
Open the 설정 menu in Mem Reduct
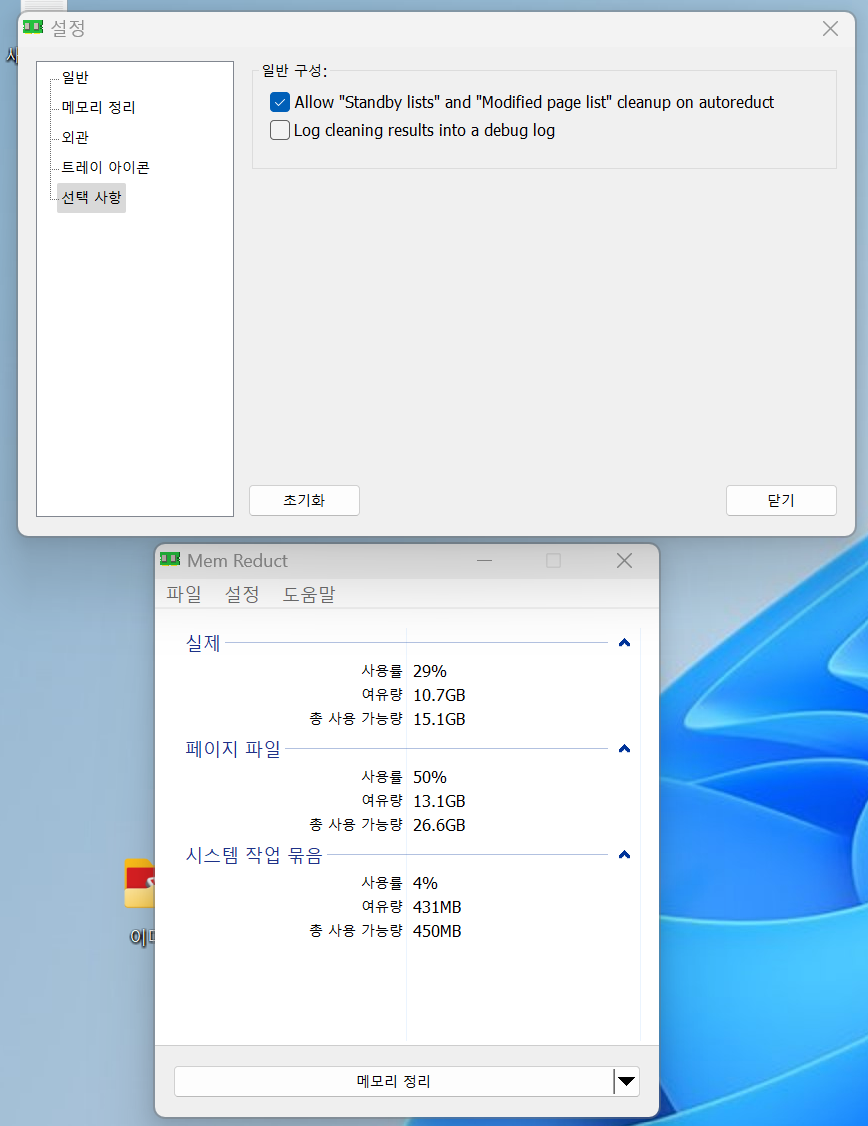[x=242, y=594]
